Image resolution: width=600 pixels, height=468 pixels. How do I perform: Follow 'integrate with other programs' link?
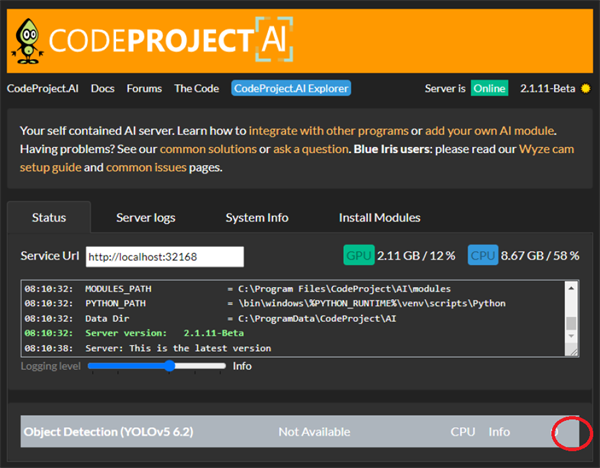point(329,131)
